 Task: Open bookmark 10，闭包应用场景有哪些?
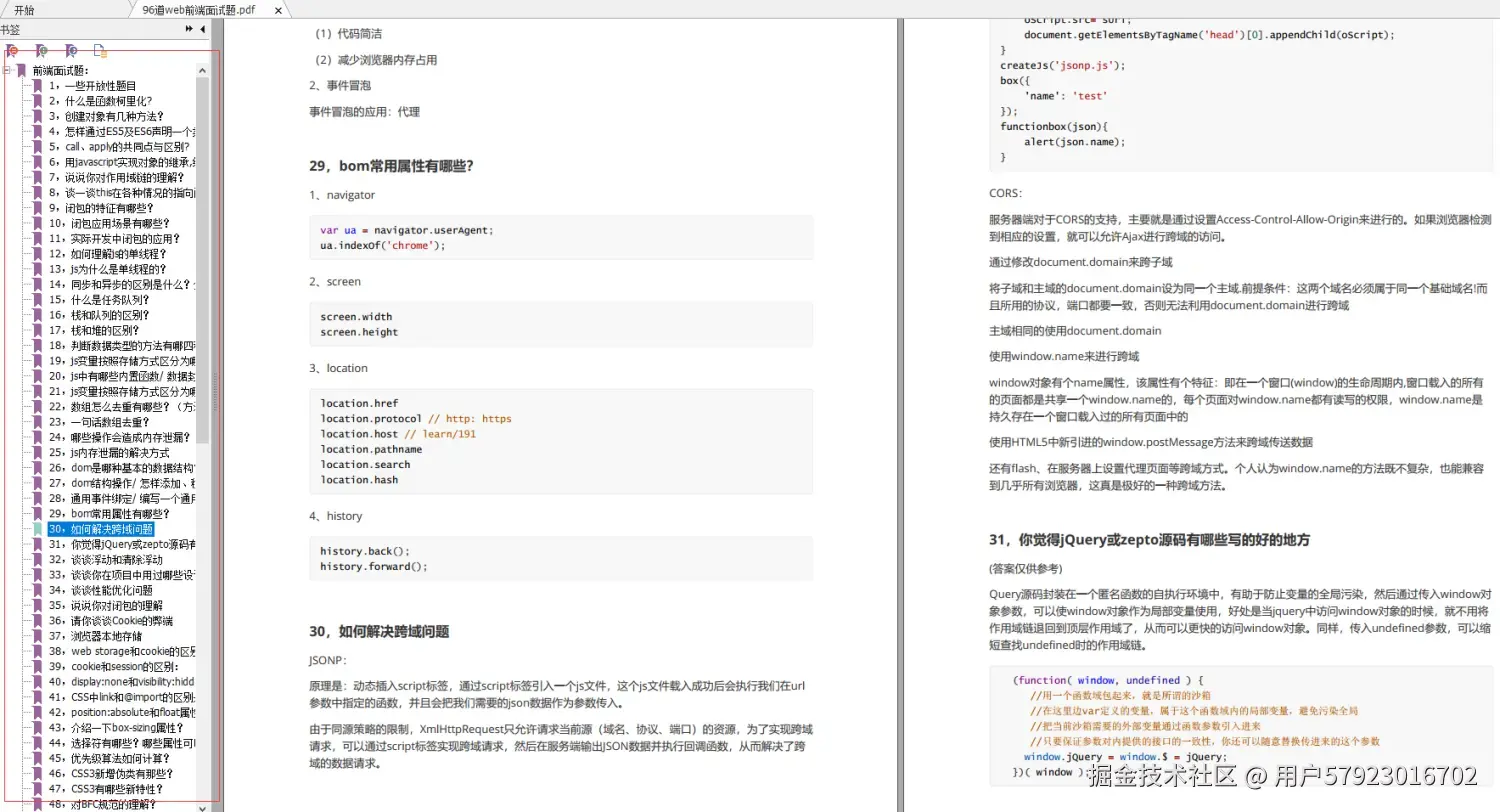tap(109, 223)
